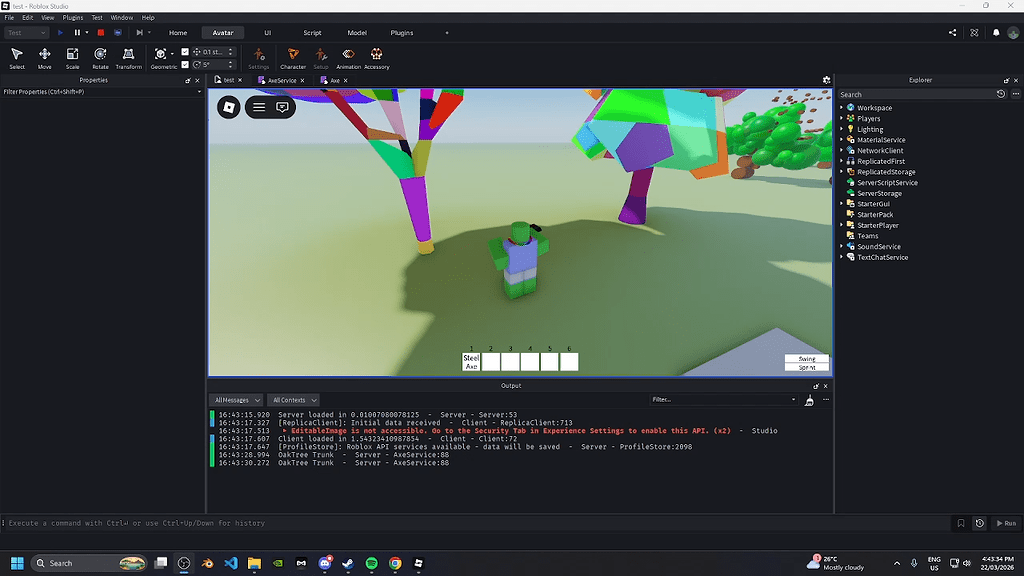Clear output with the broom icon
Screen dimensions: 1024x576
pyautogui.click(x=809, y=400)
